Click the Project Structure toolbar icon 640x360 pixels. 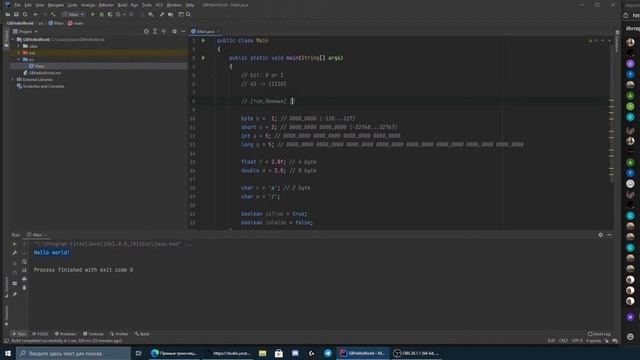pos(171,14)
